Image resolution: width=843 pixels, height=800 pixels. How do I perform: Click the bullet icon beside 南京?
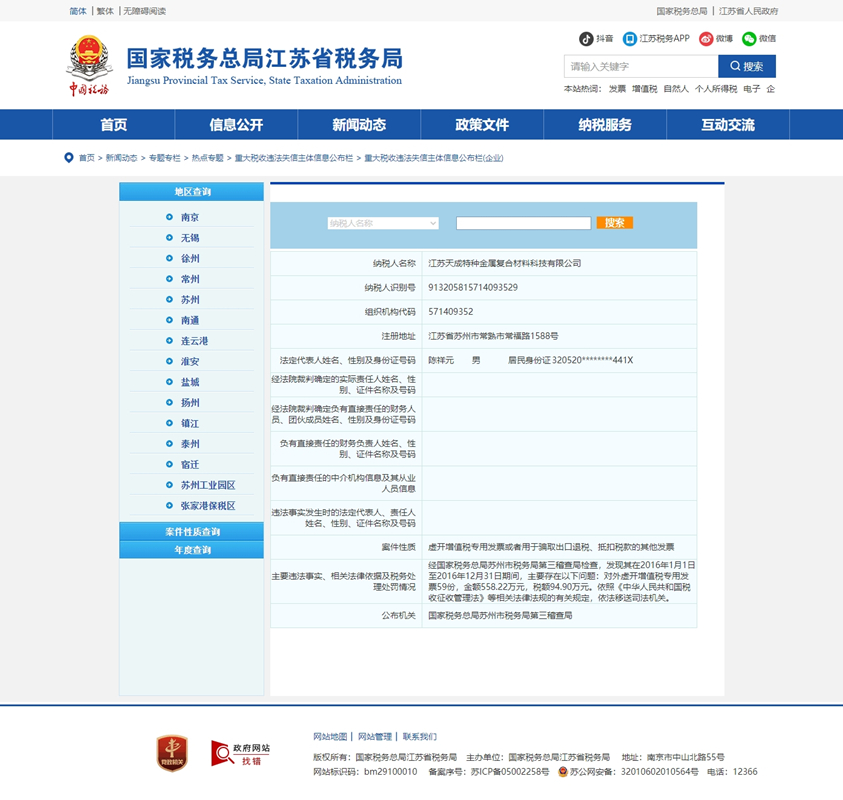169,217
